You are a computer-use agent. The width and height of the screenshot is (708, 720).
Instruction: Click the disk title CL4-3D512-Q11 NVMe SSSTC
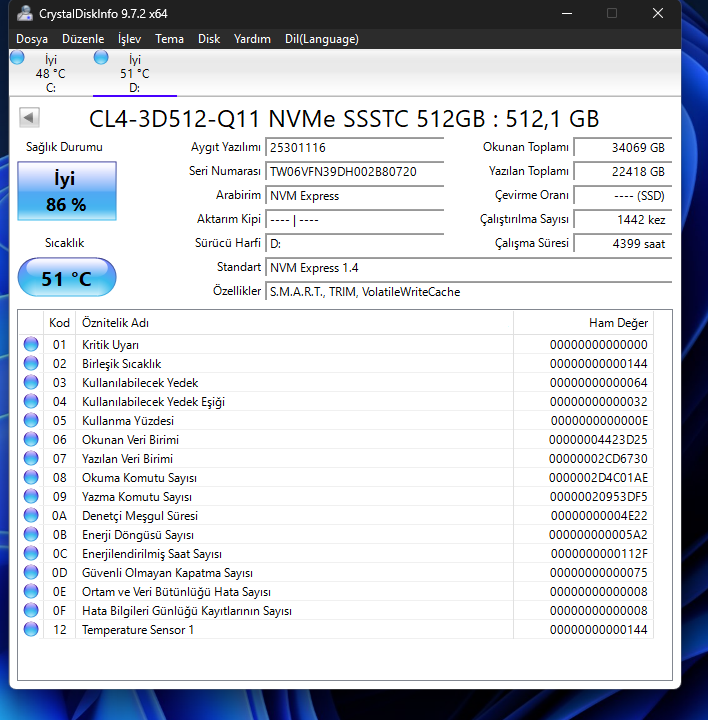point(344,119)
